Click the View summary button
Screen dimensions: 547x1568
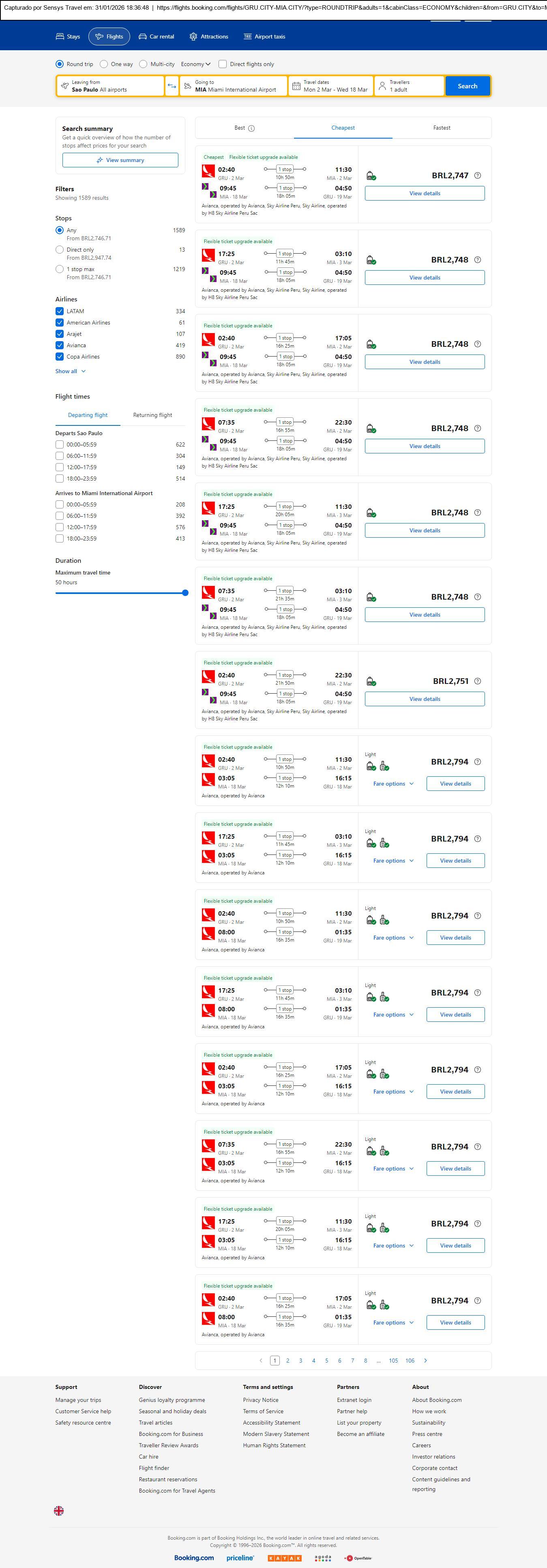click(x=120, y=160)
